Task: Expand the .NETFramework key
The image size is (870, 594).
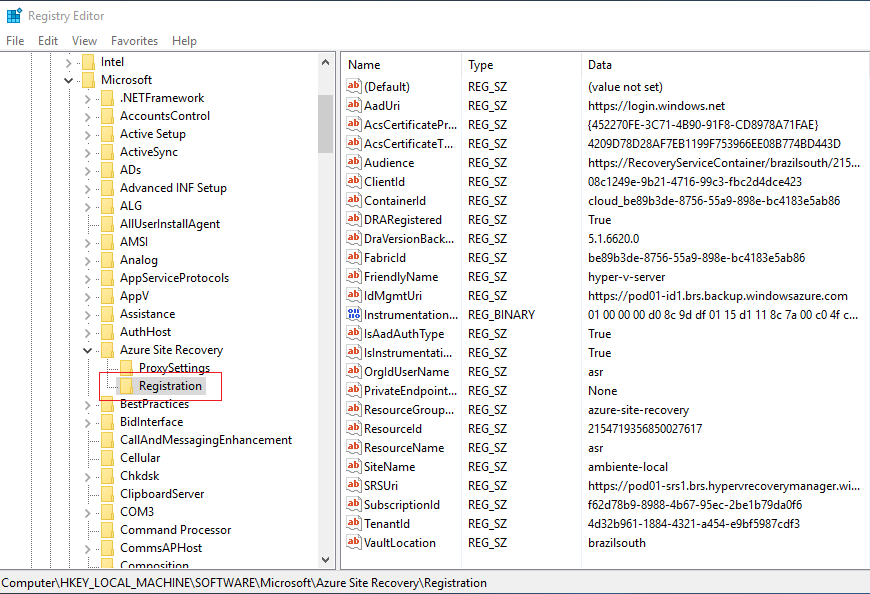Action: pyautogui.click(x=87, y=98)
